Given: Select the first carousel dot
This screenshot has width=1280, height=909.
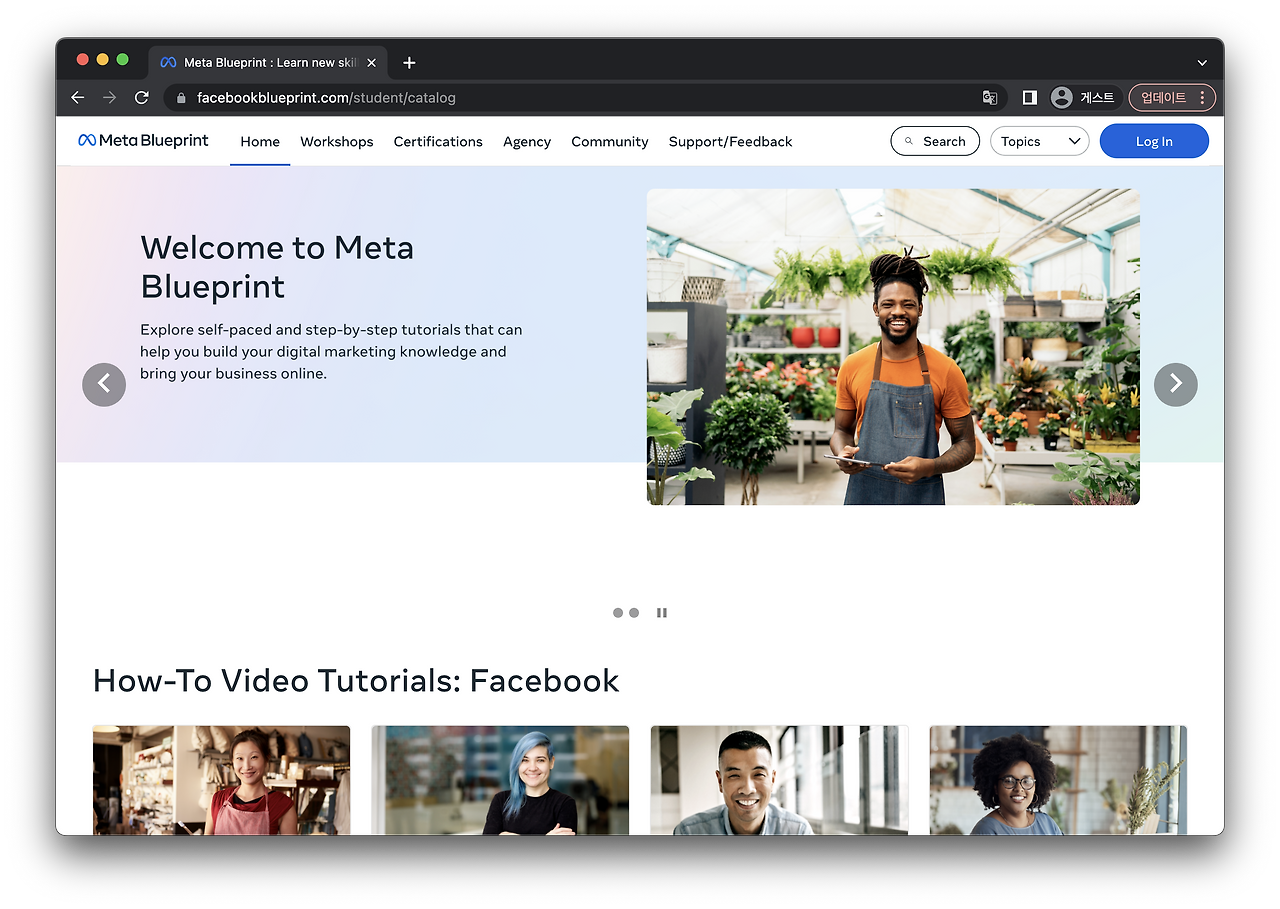Looking at the screenshot, I should (618, 613).
